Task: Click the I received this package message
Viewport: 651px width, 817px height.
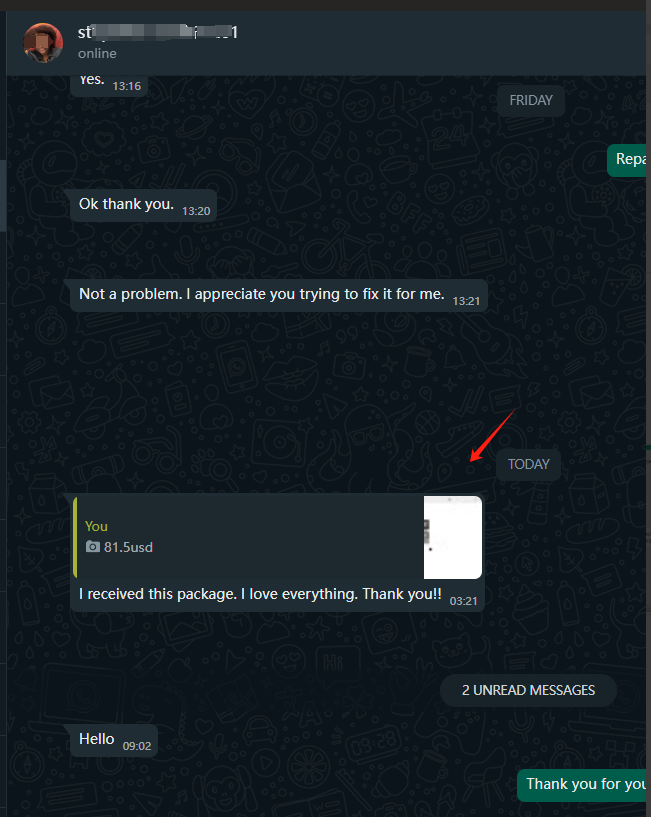Action: [x=277, y=552]
